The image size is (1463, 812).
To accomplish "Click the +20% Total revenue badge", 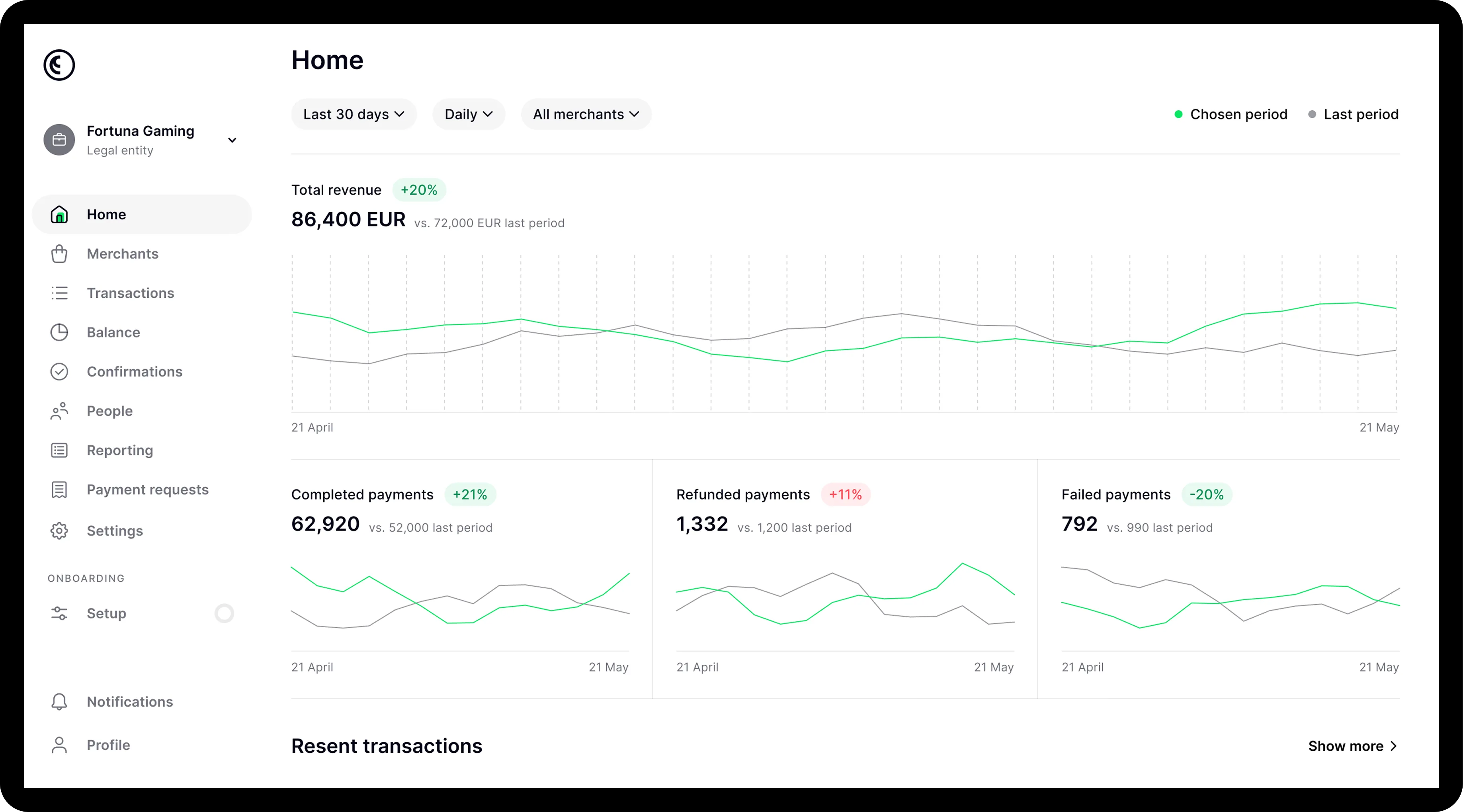I will (x=419, y=189).
